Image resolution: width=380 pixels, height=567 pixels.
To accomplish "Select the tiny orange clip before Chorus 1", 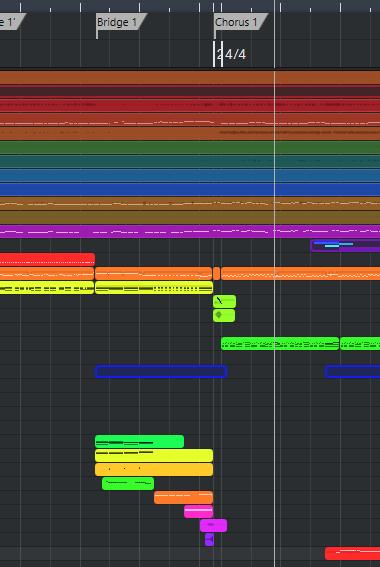I will 217,273.
